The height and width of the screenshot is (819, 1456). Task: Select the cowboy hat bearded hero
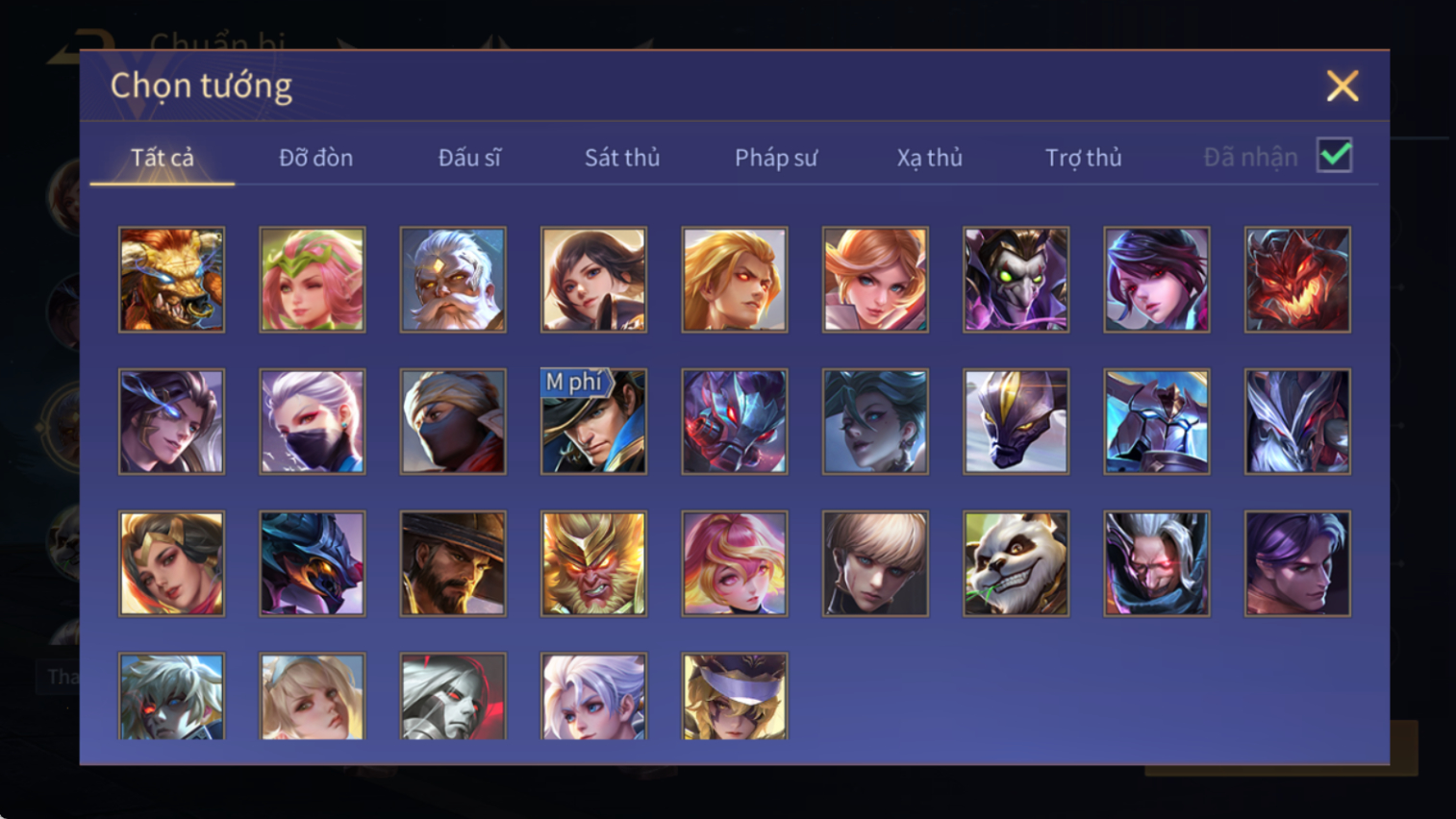453,563
